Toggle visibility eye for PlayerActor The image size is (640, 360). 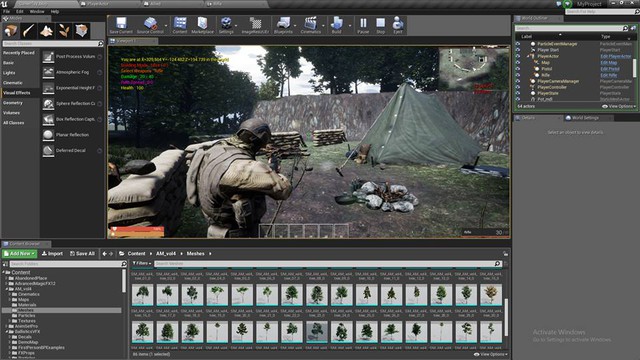click(x=518, y=56)
